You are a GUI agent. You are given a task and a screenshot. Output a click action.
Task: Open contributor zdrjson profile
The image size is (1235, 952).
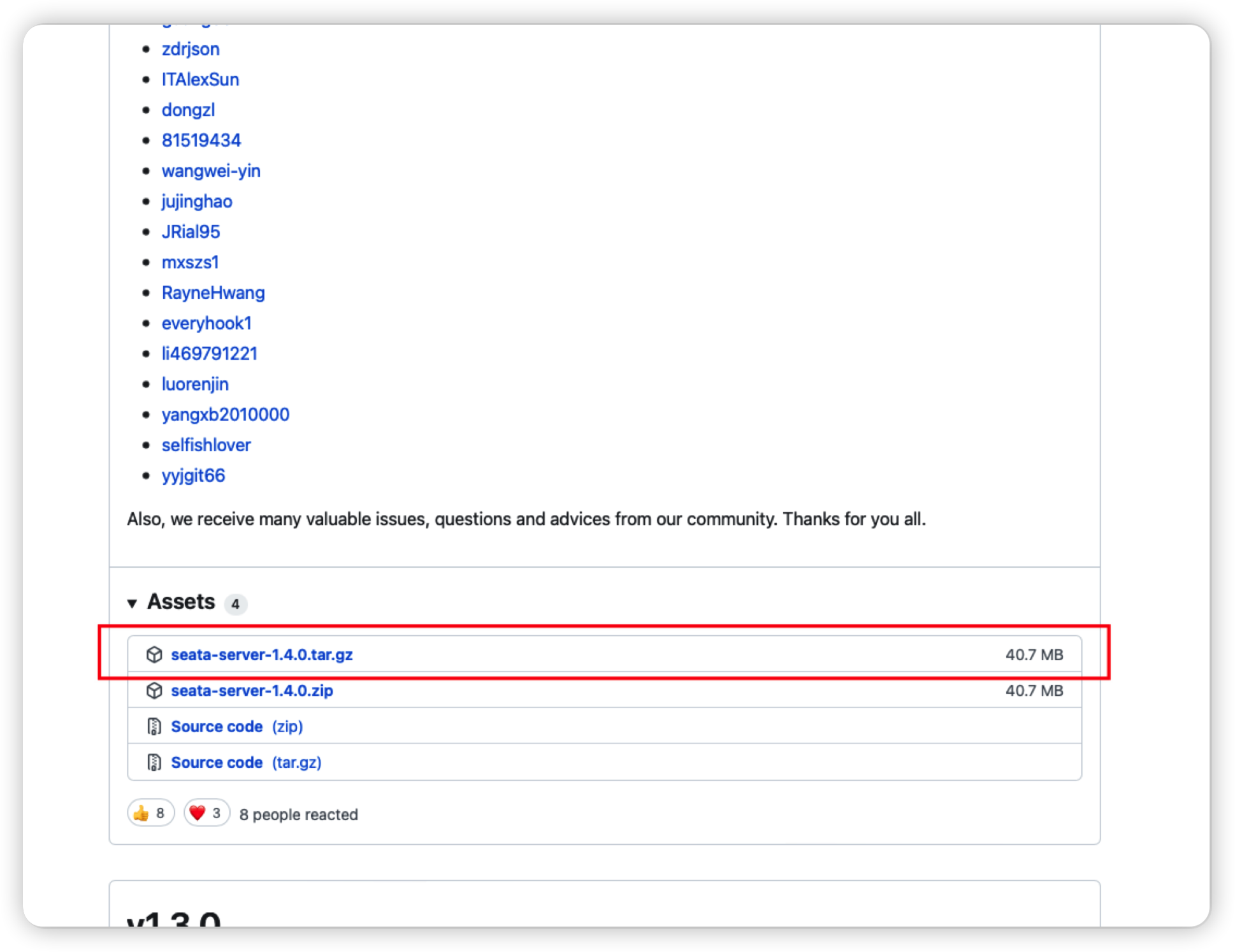[191, 49]
